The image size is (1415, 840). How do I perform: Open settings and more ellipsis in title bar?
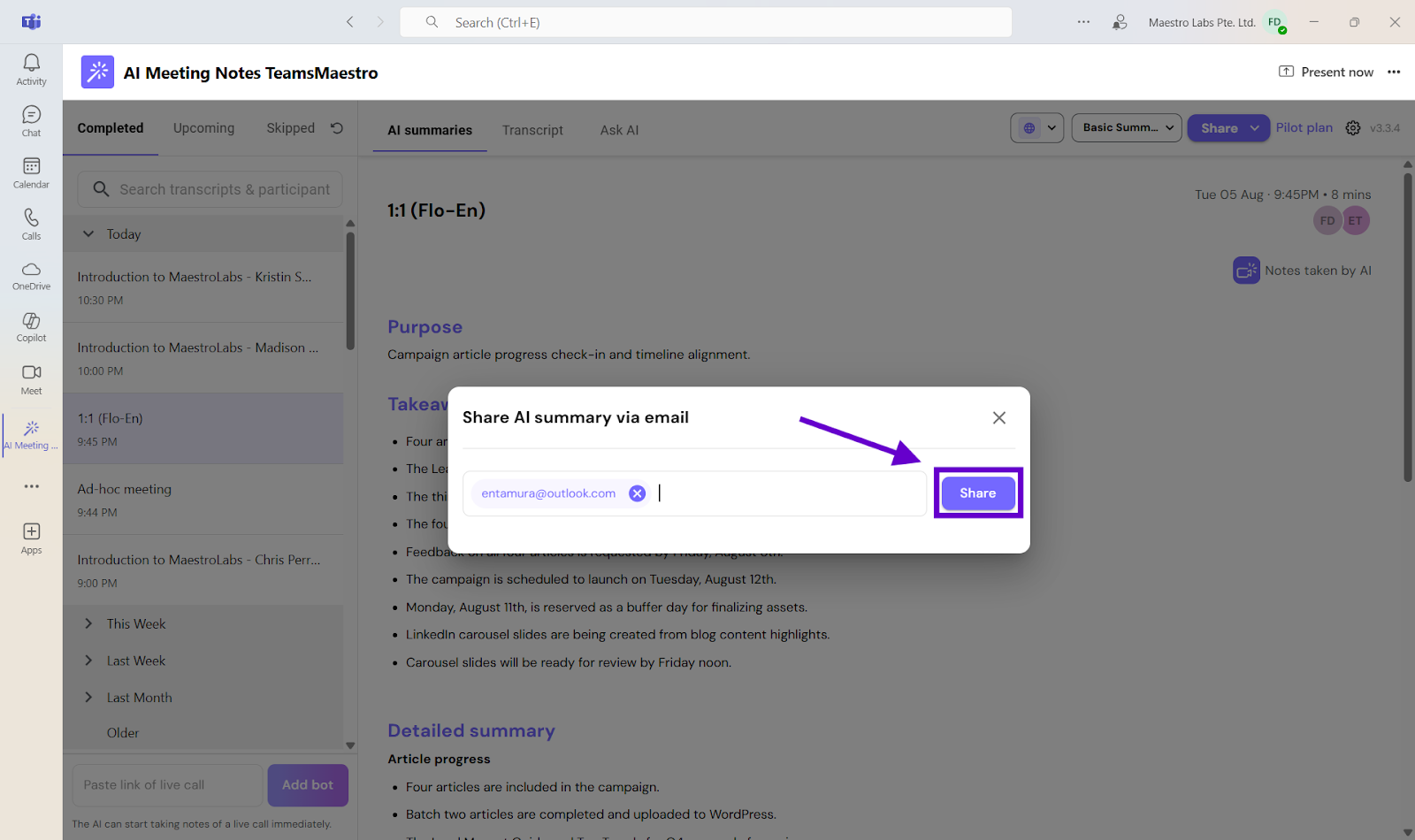coord(1083,22)
